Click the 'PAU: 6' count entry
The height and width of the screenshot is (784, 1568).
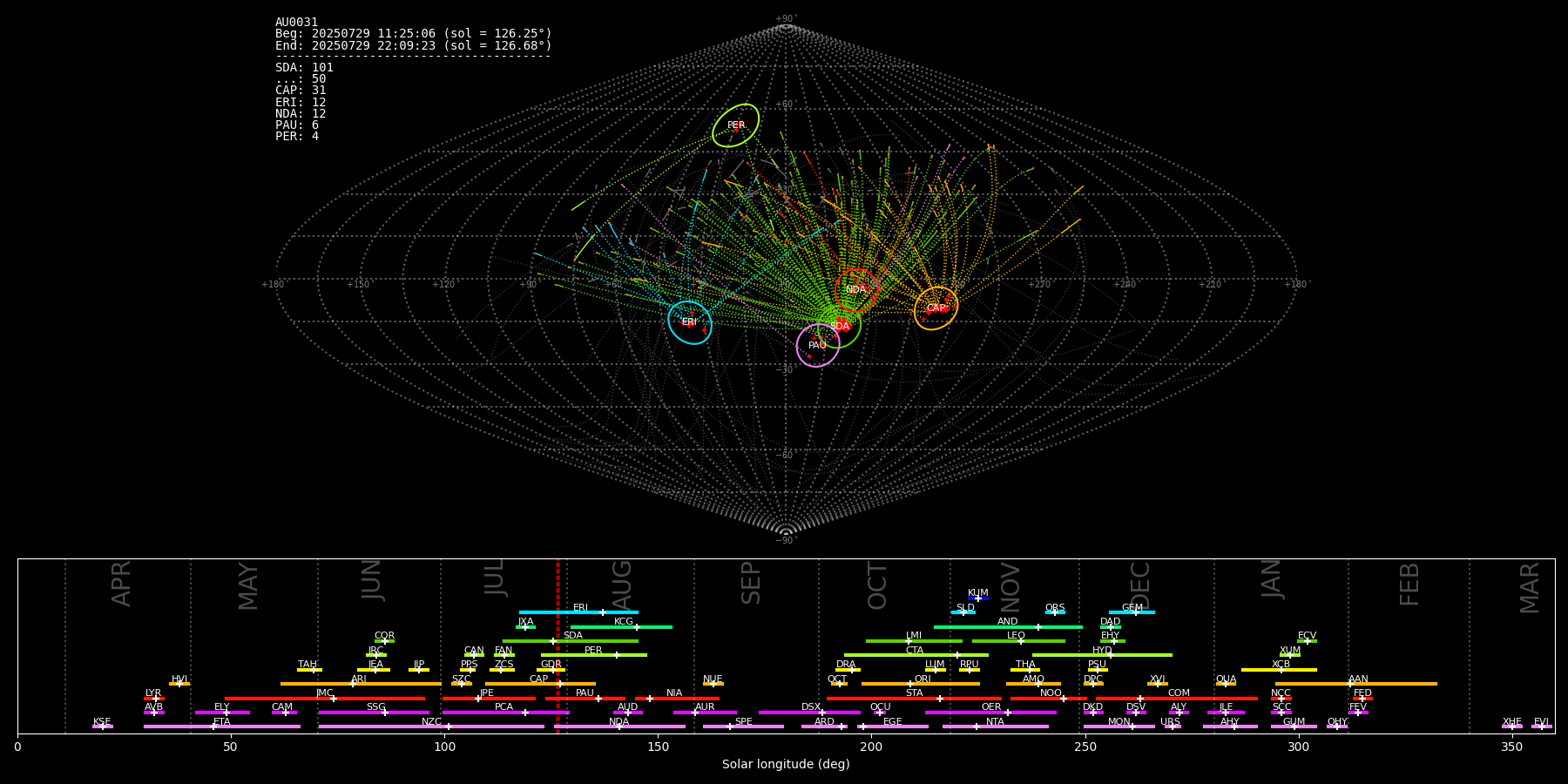pos(297,125)
